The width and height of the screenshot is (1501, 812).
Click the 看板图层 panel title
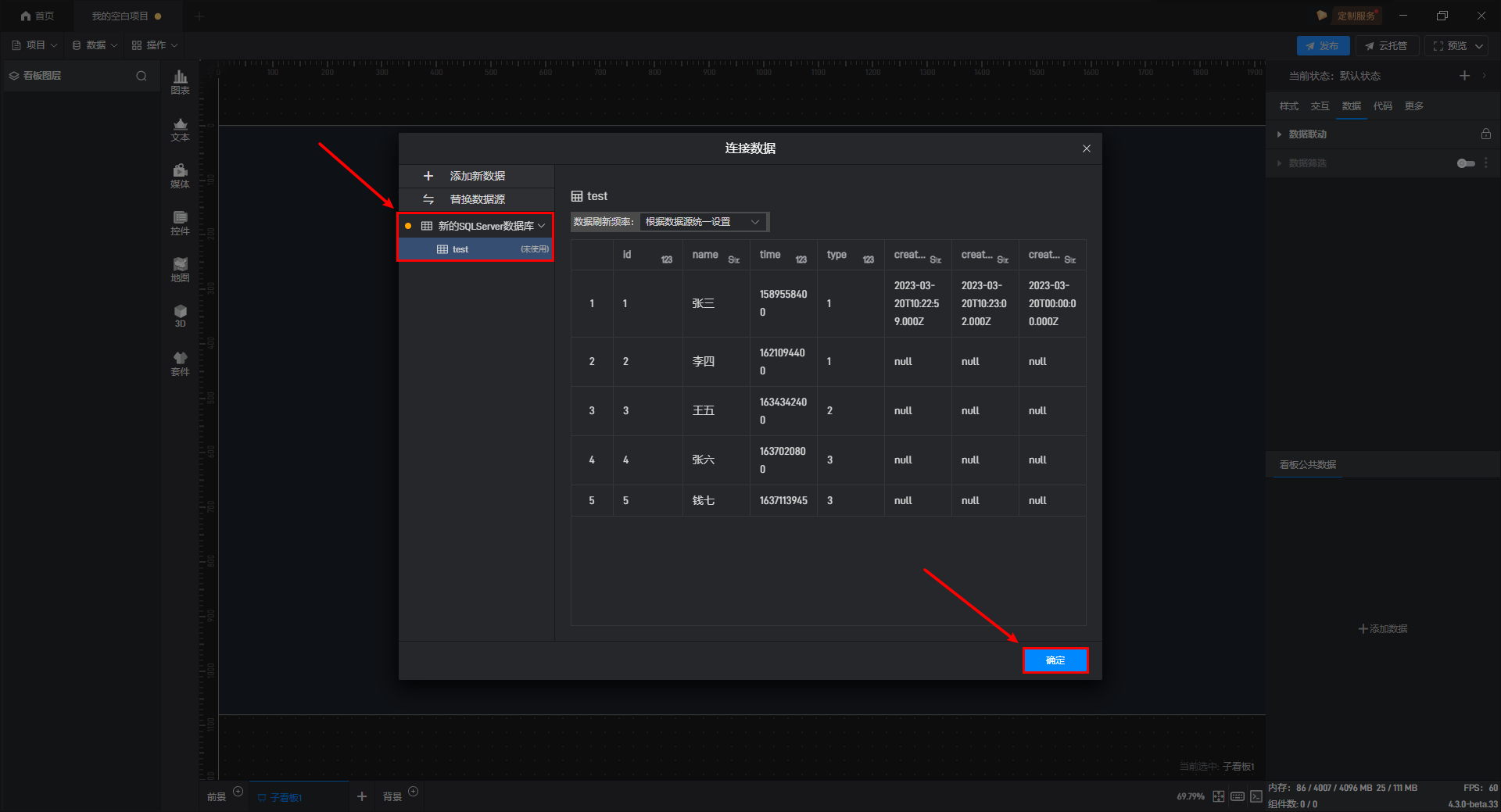tap(41, 76)
